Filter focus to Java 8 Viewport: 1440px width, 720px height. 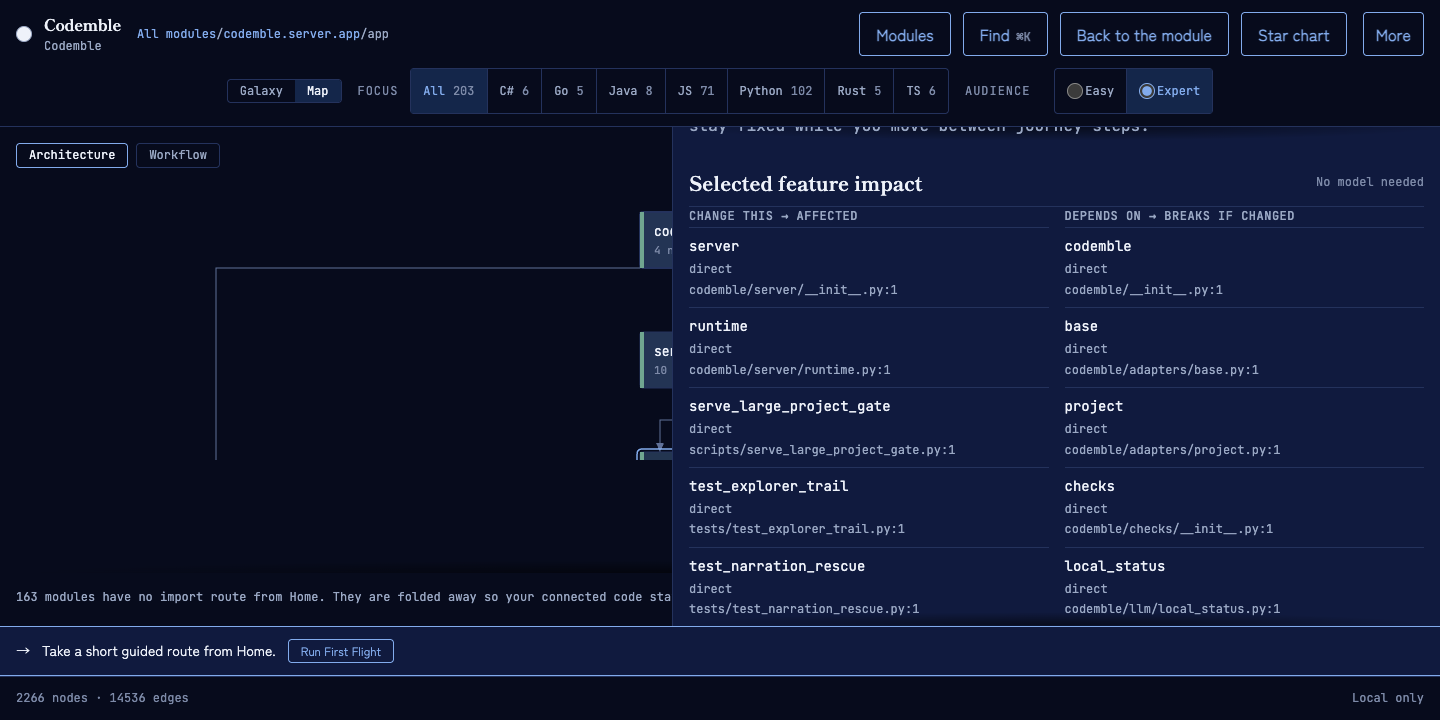(630, 91)
